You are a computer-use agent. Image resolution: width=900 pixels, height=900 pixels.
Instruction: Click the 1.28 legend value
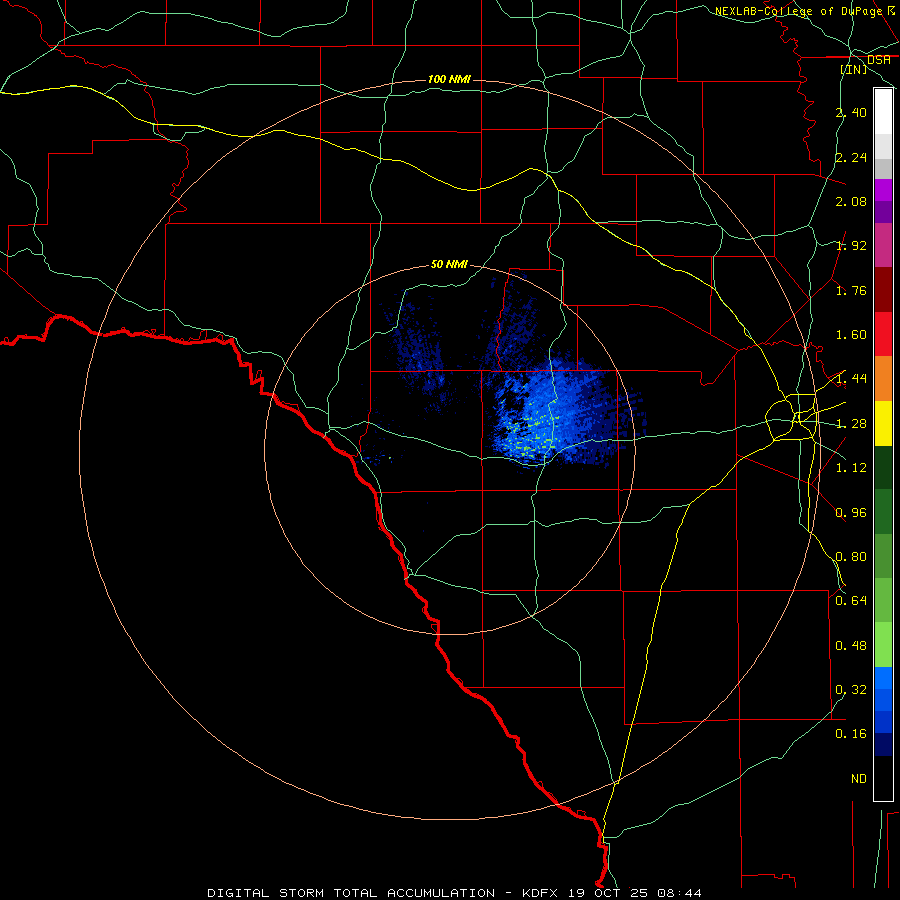(851, 424)
